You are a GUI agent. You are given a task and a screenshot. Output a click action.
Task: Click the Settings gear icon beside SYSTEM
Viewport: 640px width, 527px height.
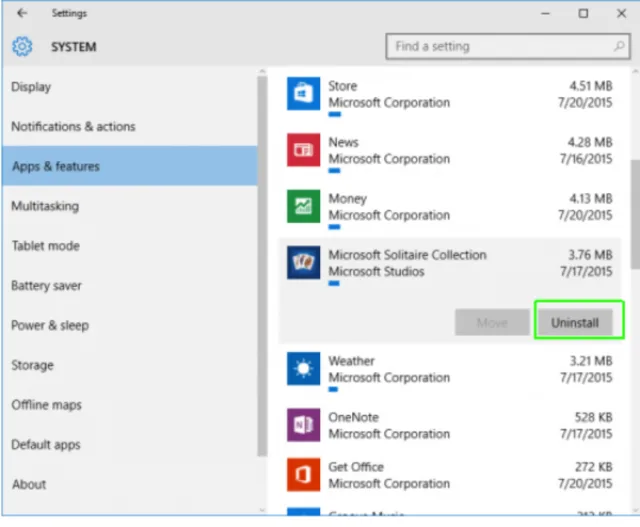[x=22, y=47]
